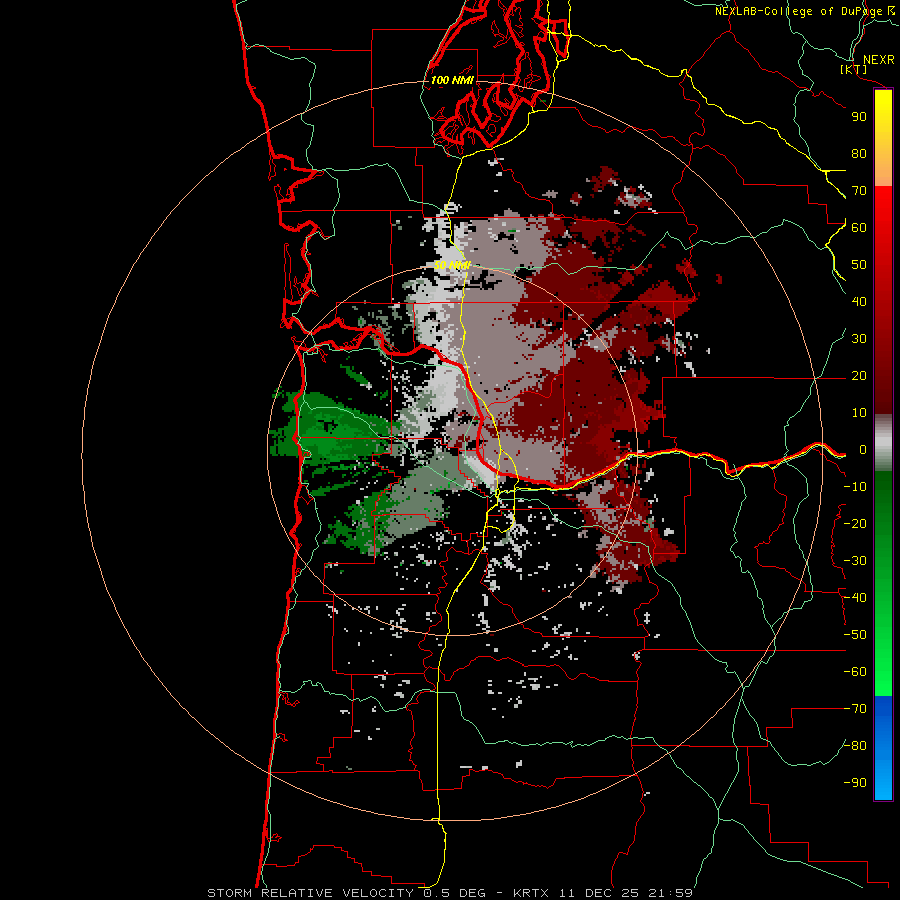Click the "10" value on the velocity scale
The width and height of the screenshot is (900, 900).
(859, 413)
